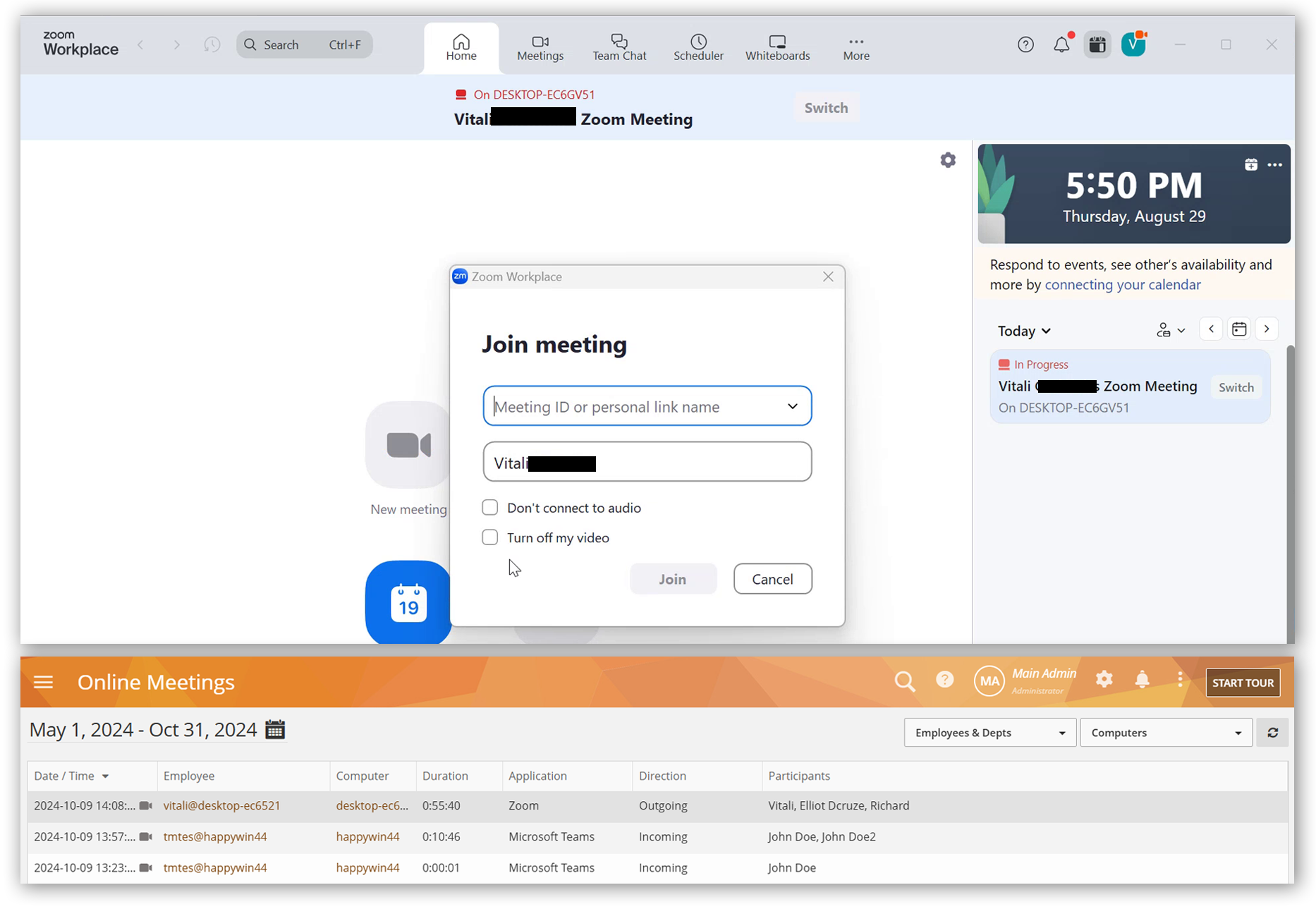This screenshot has height=909, width=1316.
Task: Check Don't connect to audio
Action: (x=489, y=507)
